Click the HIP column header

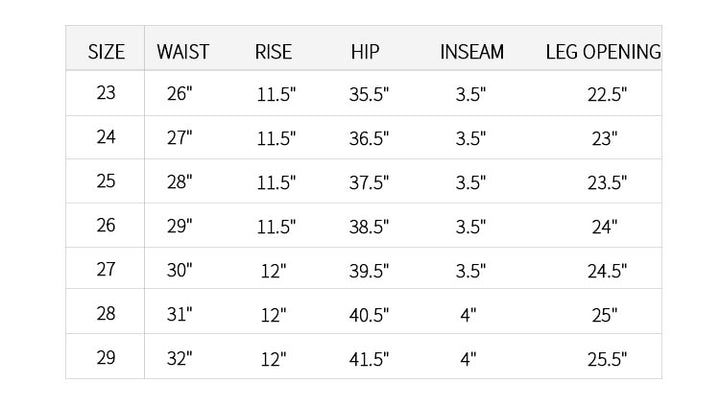point(365,51)
